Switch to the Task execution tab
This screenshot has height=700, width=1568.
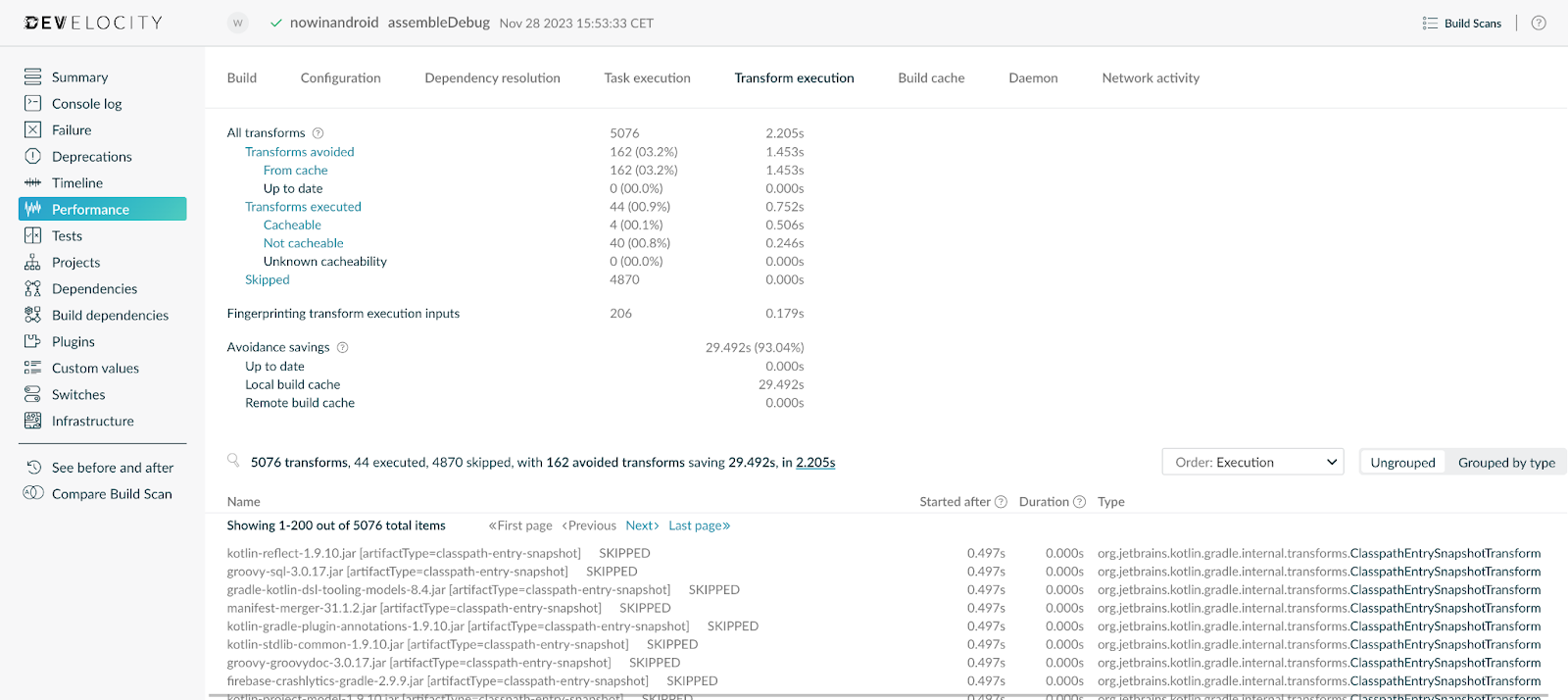tap(647, 77)
